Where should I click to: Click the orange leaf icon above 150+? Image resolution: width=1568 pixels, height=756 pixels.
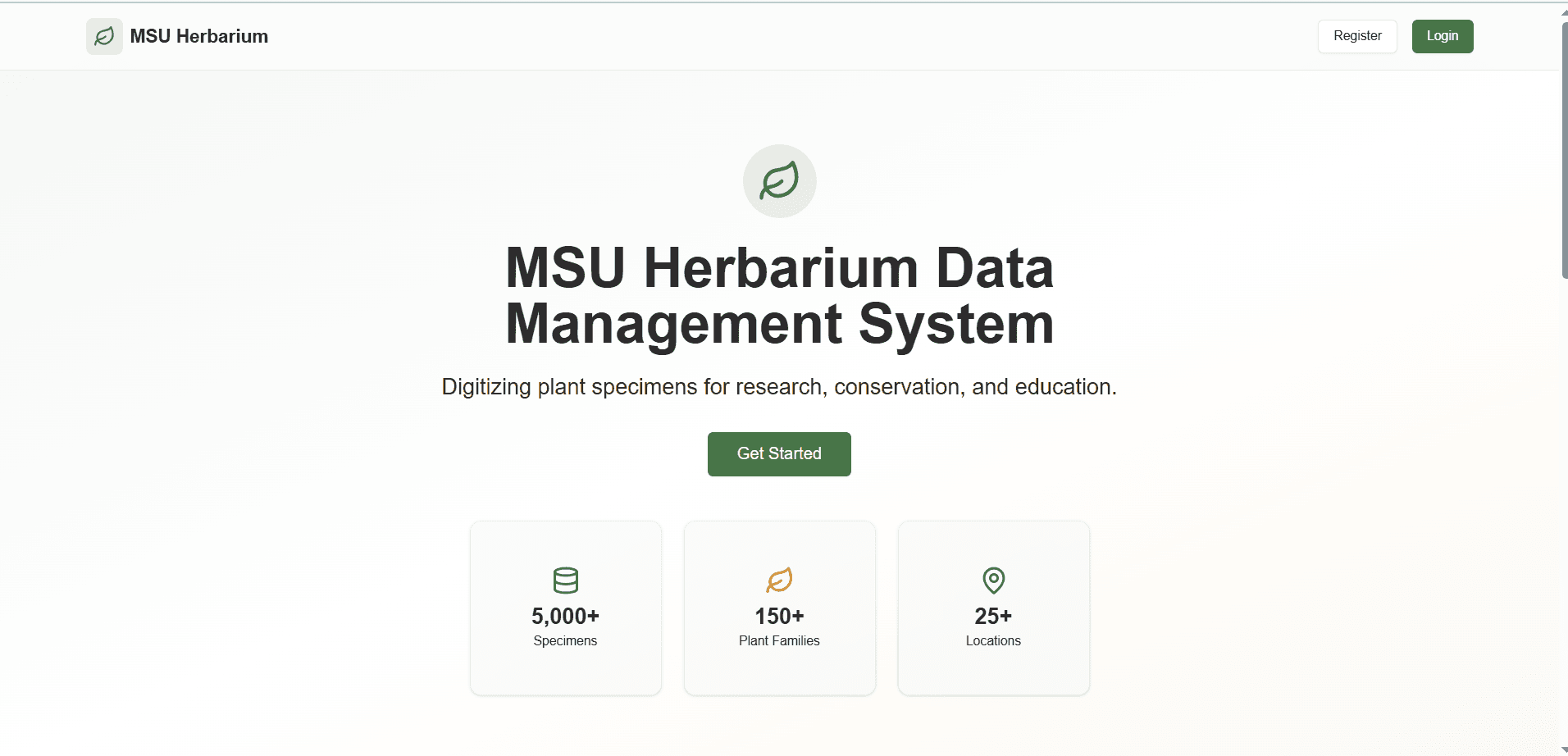coord(779,581)
